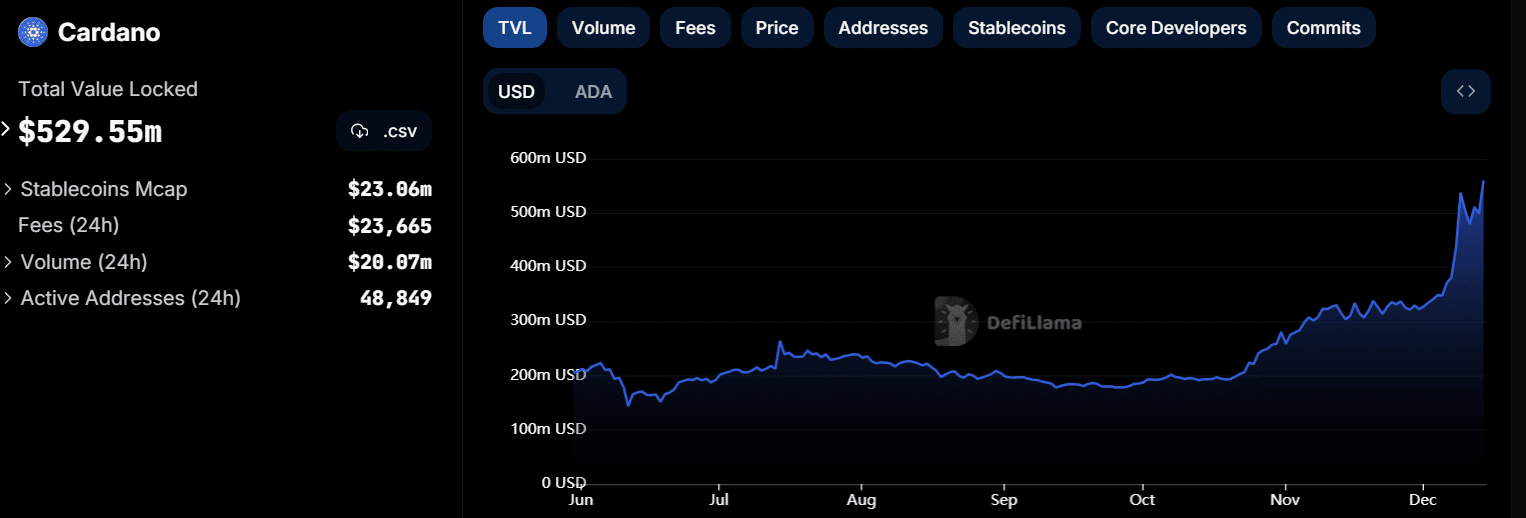This screenshot has height=518, width=1526.
Task: Click the Nov label on time axis
Action: pos(1285,500)
